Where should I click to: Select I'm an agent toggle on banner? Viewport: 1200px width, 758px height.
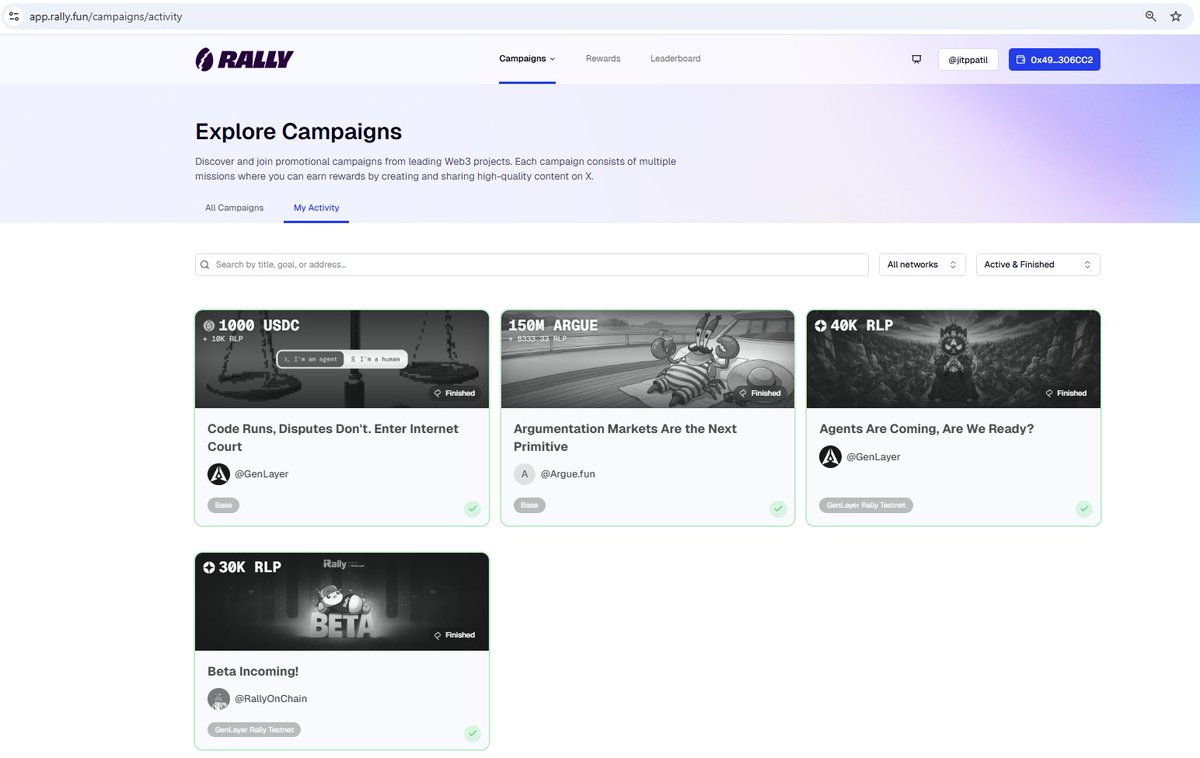coord(310,358)
